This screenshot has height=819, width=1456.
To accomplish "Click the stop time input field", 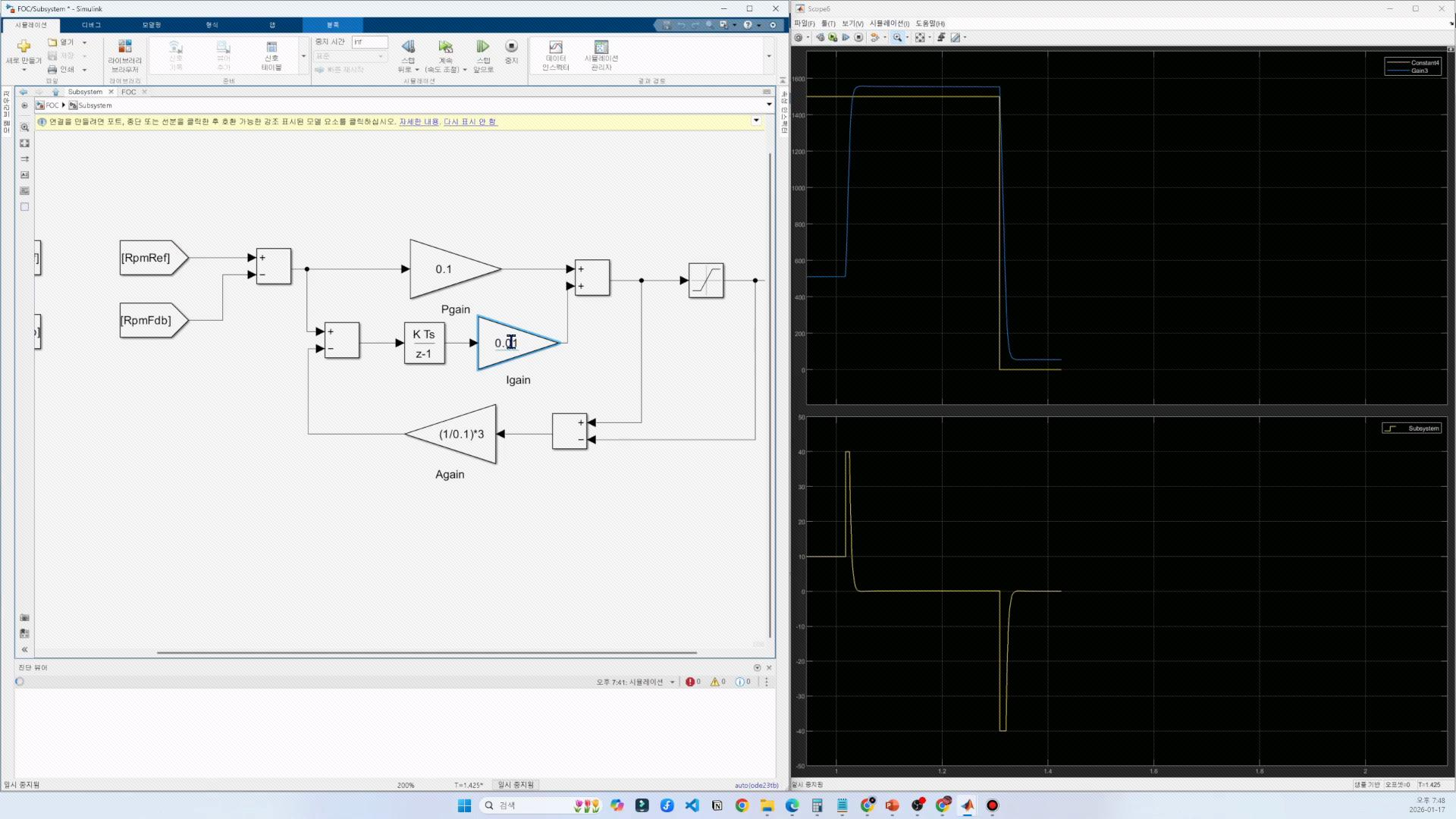I will (x=370, y=42).
